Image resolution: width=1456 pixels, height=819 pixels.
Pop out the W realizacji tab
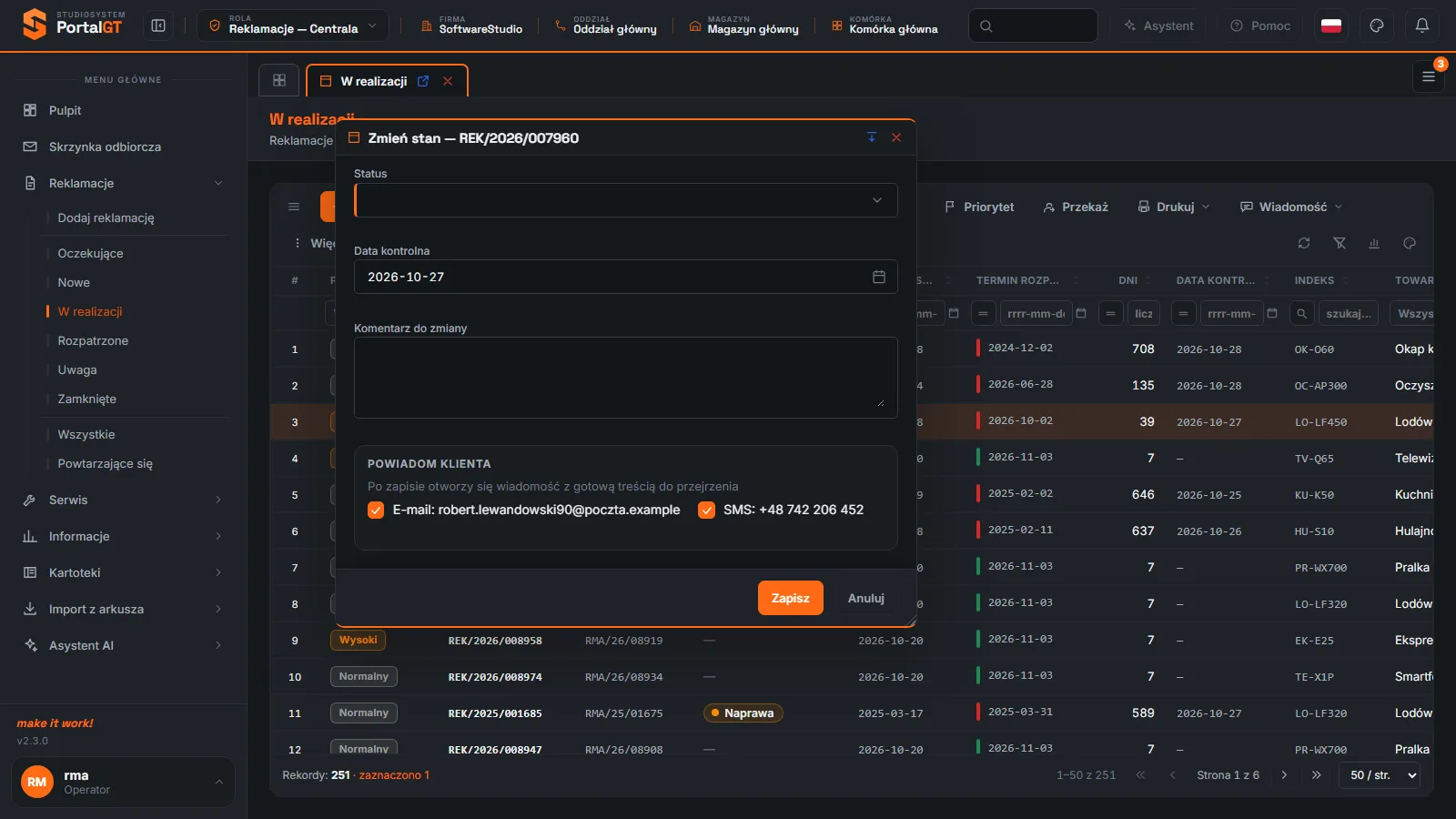(423, 81)
